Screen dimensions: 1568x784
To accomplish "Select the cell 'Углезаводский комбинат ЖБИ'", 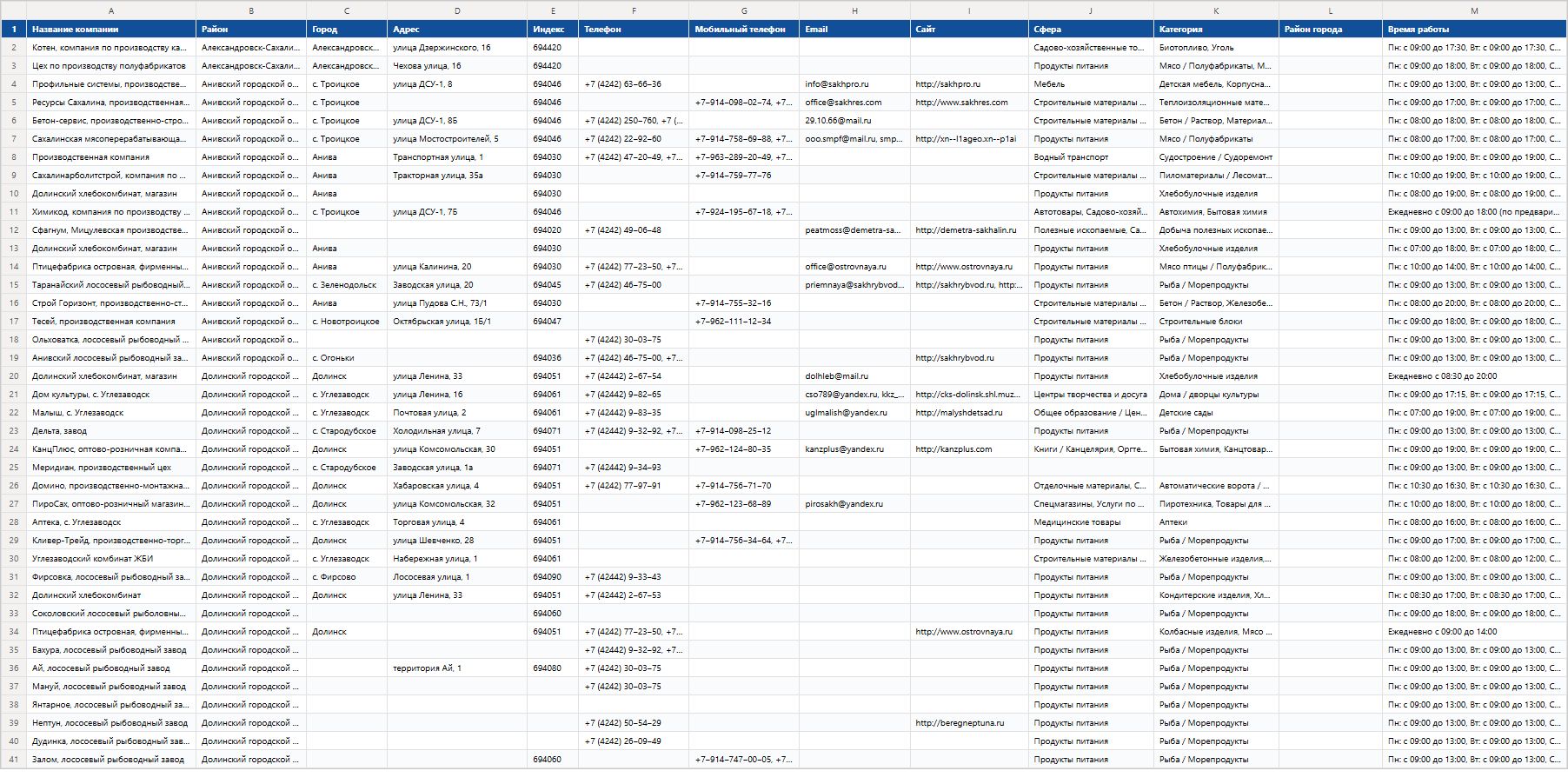I will pyautogui.click(x=111, y=559).
